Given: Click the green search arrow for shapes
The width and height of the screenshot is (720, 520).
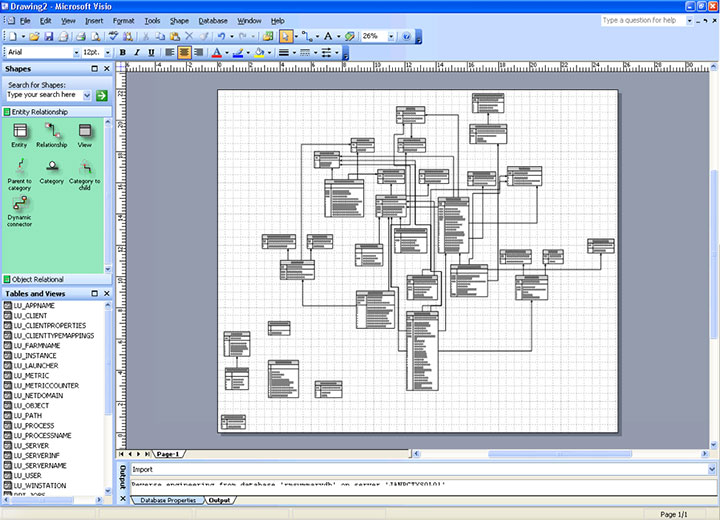Looking at the screenshot, I should pyautogui.click(x=102, y=94).
